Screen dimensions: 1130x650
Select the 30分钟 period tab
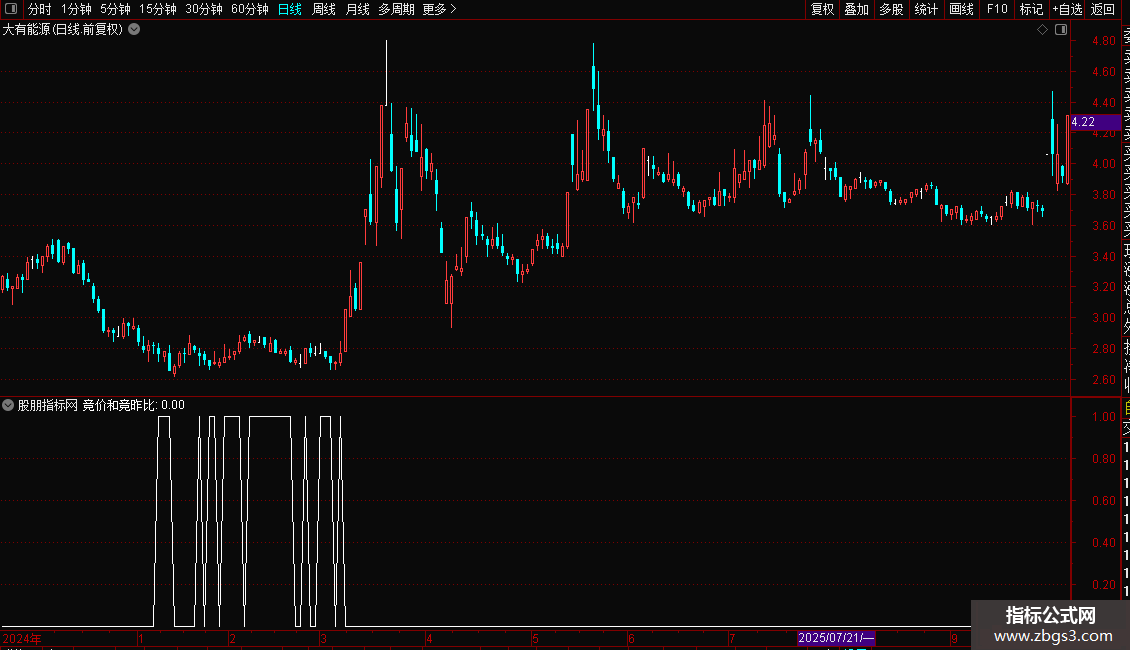tap(204, 9)
